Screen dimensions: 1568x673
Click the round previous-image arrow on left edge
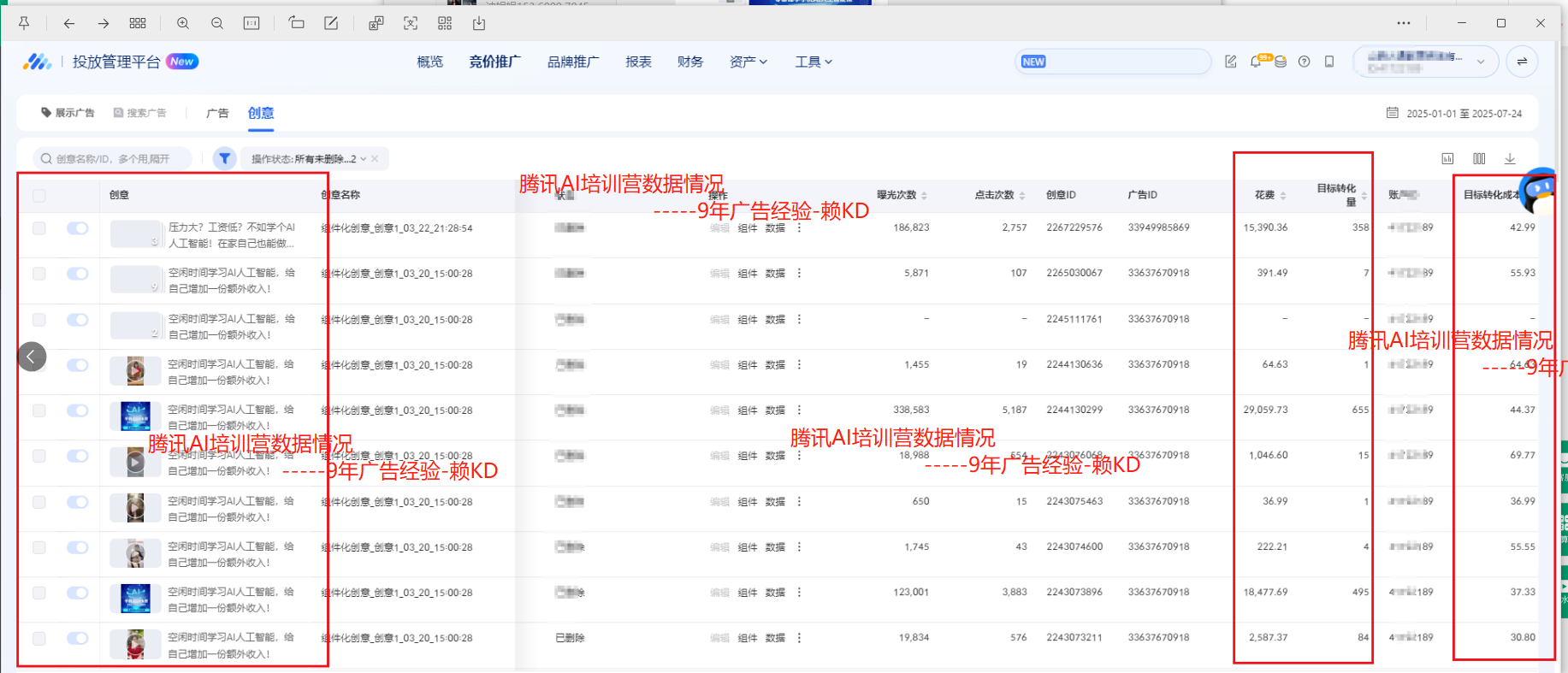32,357
